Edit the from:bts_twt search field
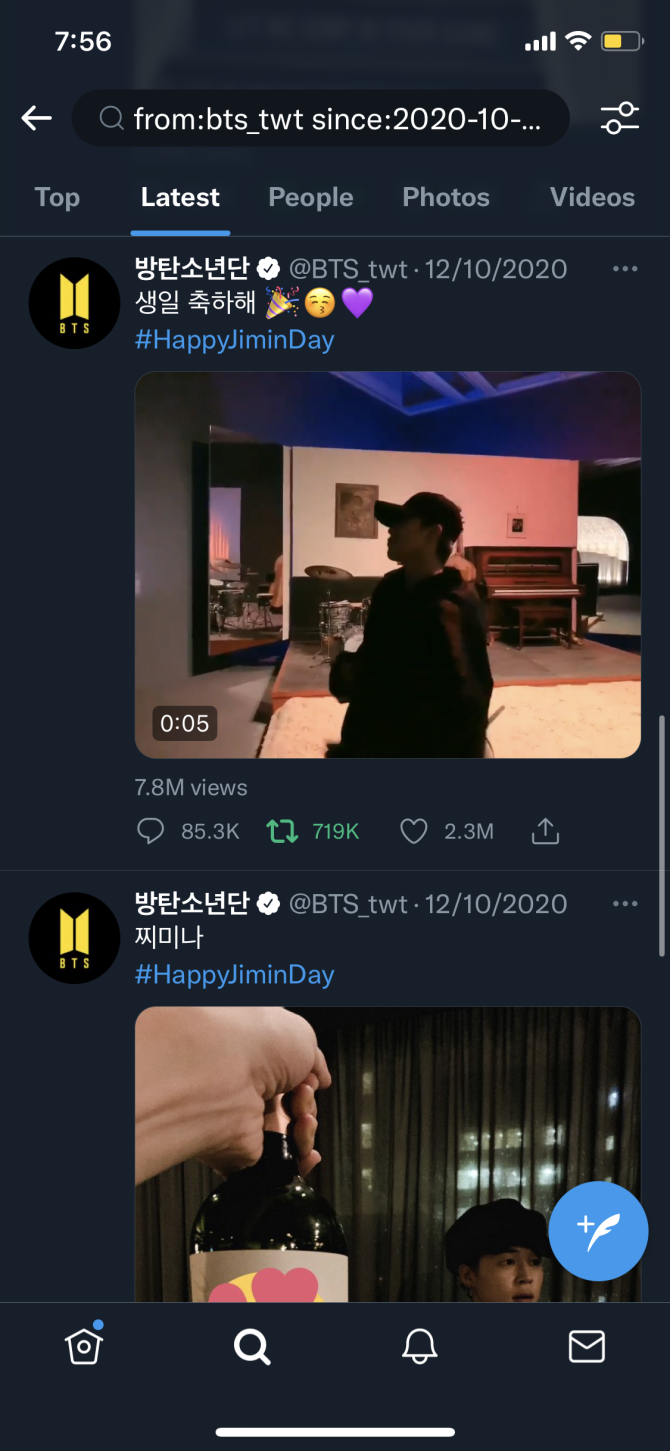The width and height of the screenshot is (670, 1451). tap(335, 120)
